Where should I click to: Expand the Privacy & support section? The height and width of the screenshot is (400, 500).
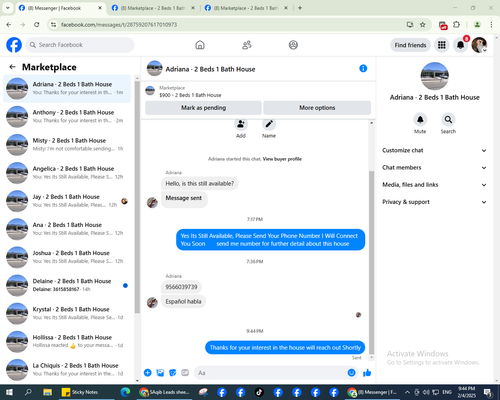point(434,202)
